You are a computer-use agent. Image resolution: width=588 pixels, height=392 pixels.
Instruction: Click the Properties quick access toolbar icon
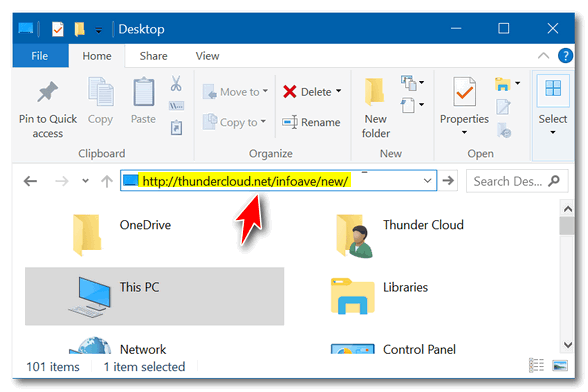[58, 29]
